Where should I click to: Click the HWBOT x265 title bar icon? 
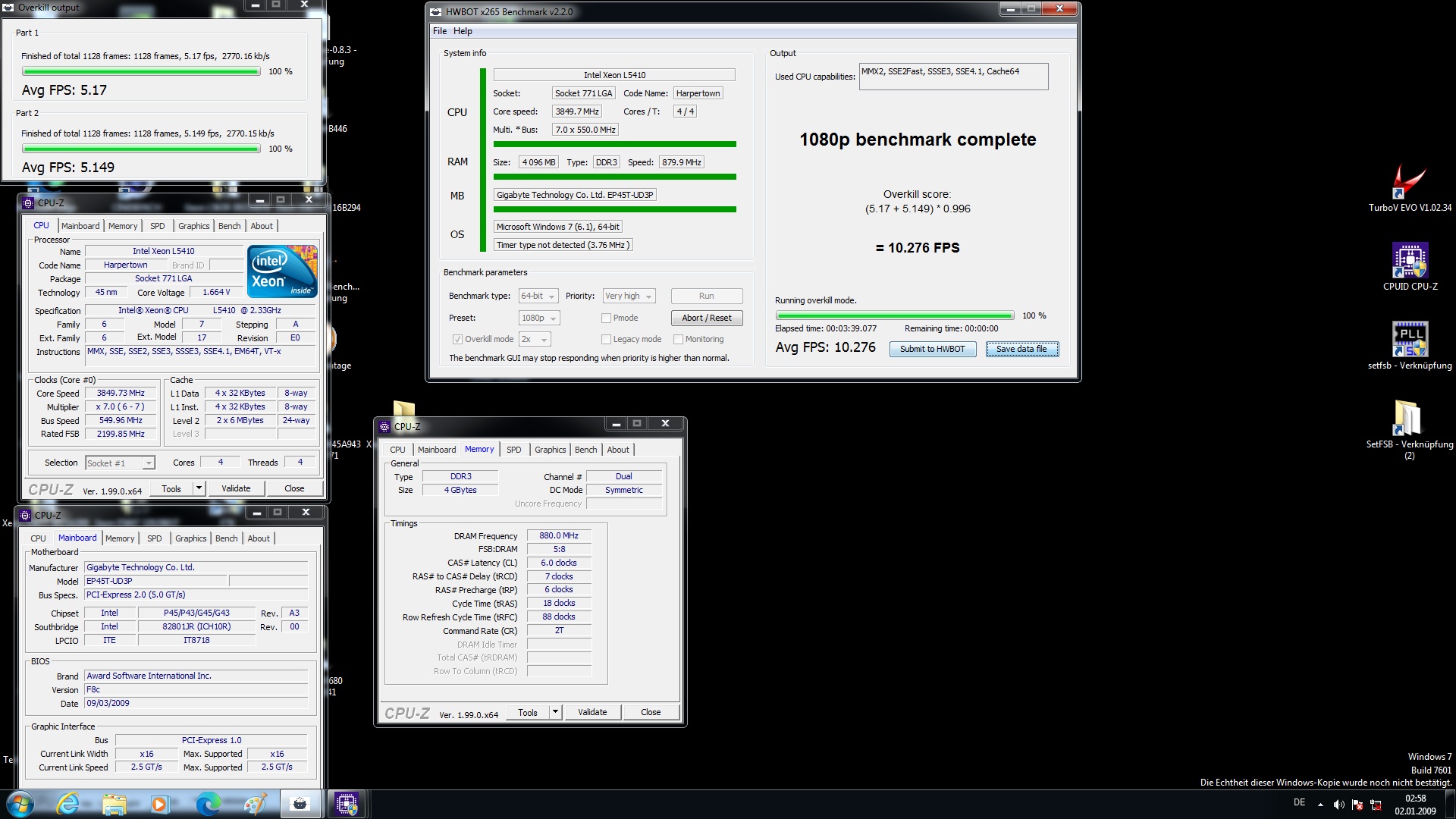(435, 11)
